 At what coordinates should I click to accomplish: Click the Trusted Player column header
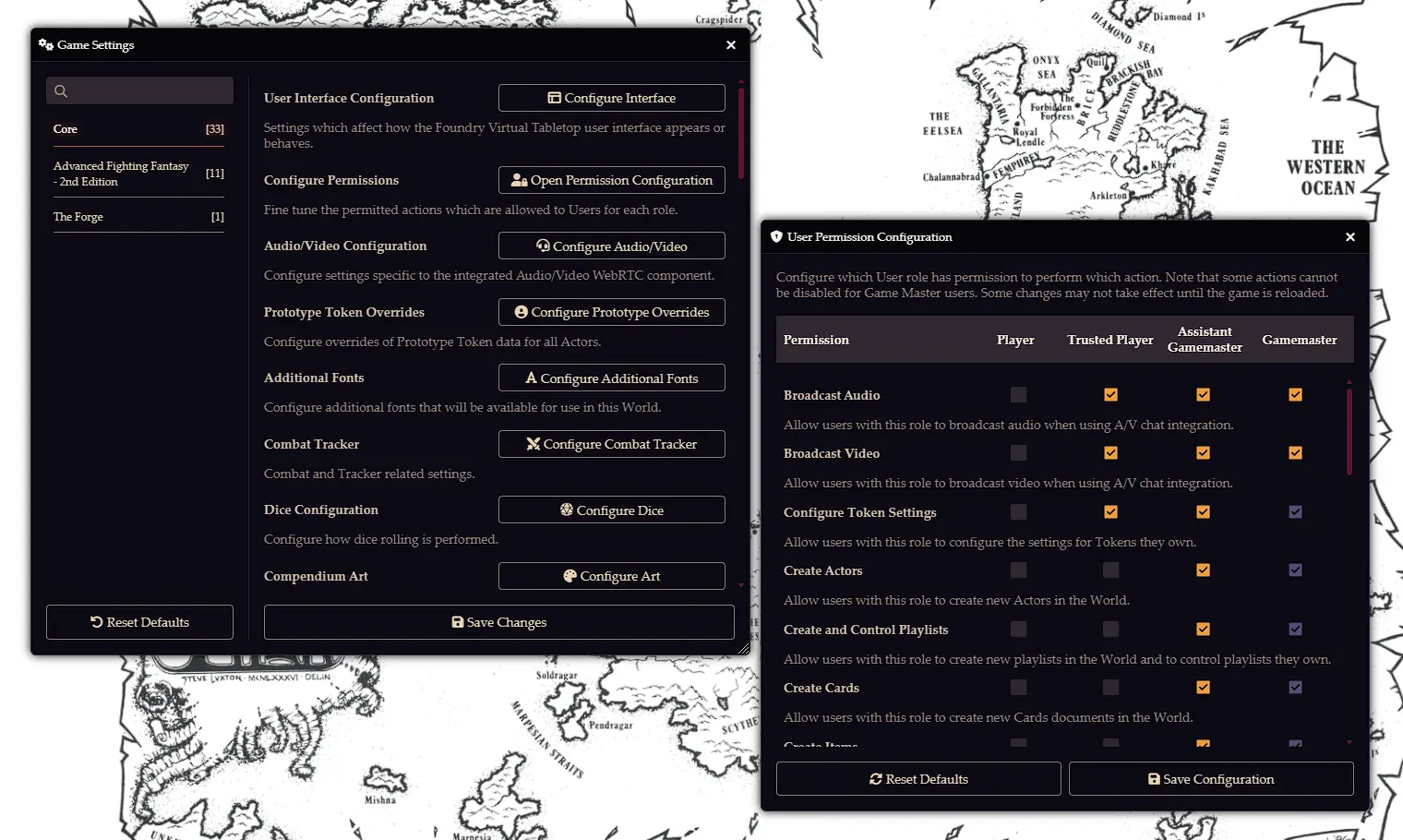coord(1110,340)
